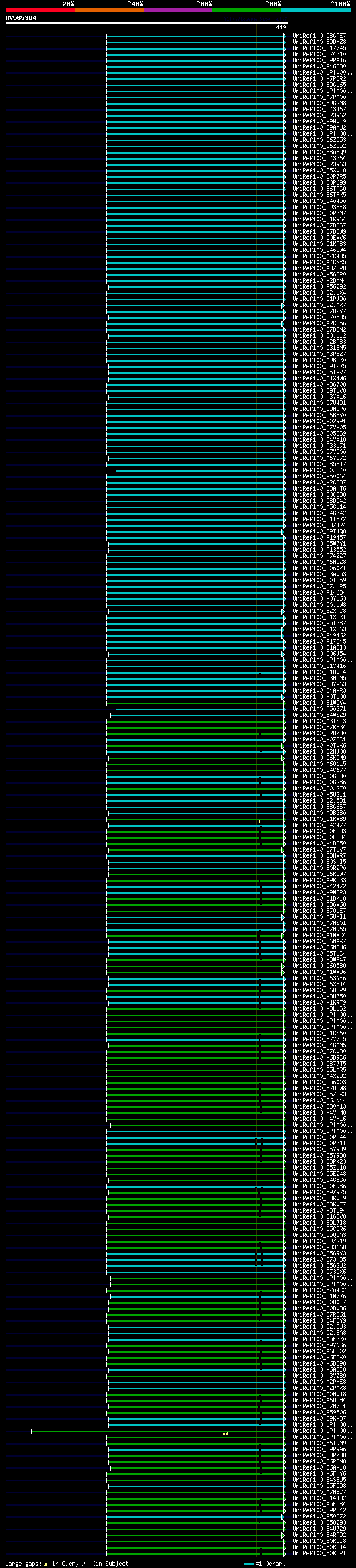Viewport: 356px width, 1568px height.
Task: Click hit label UniRef100_B2XTC8
Action: (319, 611)
